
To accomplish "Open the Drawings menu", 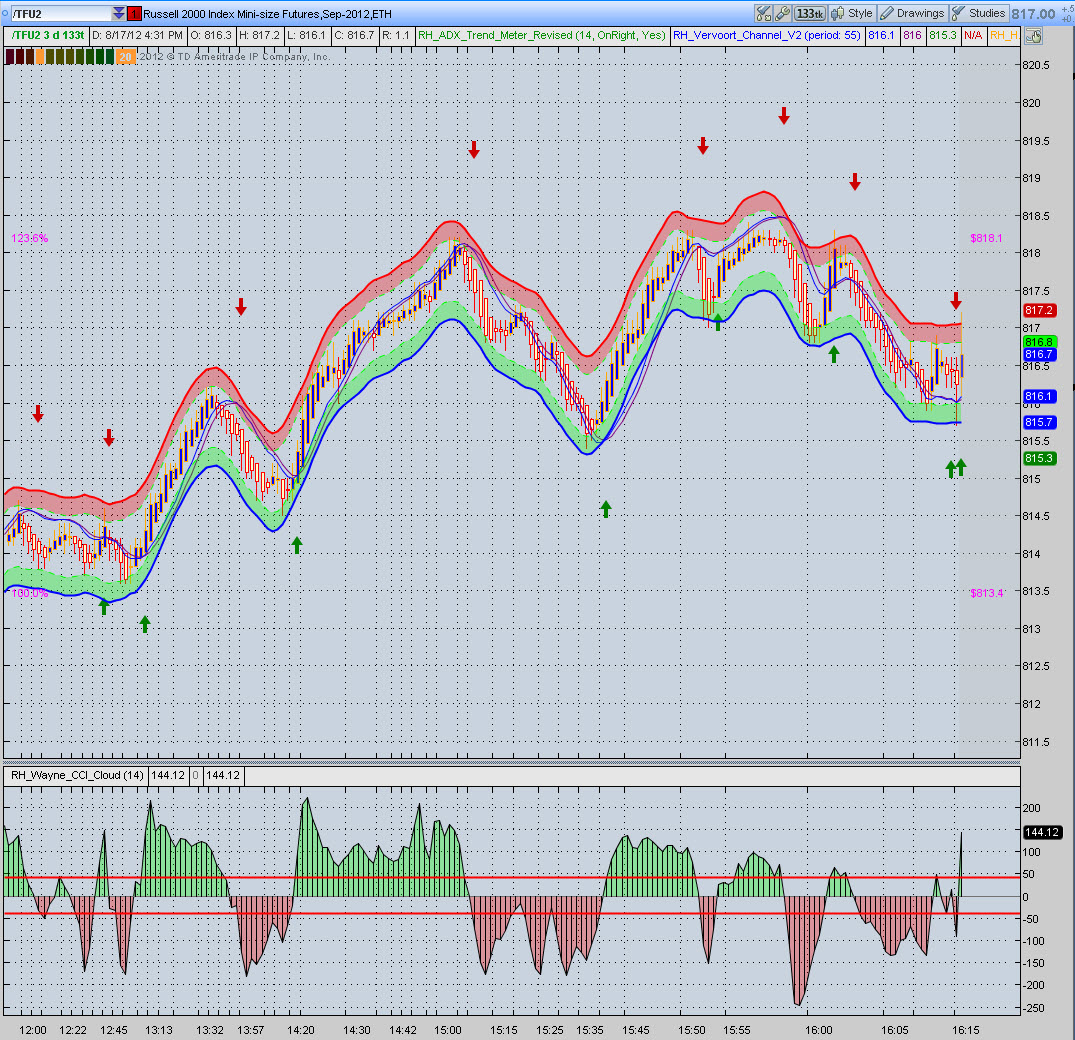I will 913,14.
